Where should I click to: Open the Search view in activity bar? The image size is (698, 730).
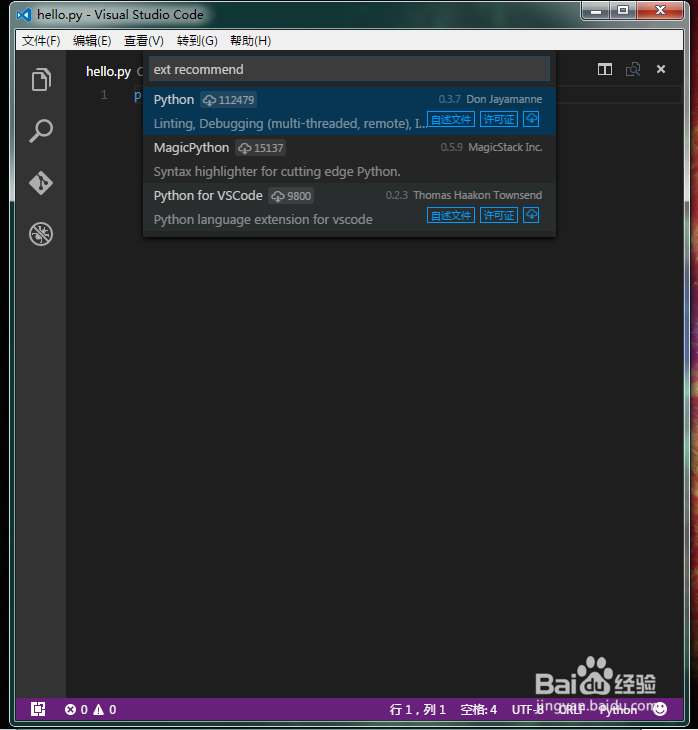pyautogui.click(x=41, y=131)
